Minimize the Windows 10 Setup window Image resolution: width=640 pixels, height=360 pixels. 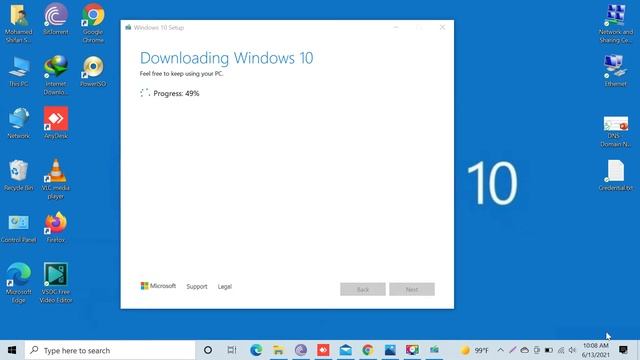[x=396, y=27]
